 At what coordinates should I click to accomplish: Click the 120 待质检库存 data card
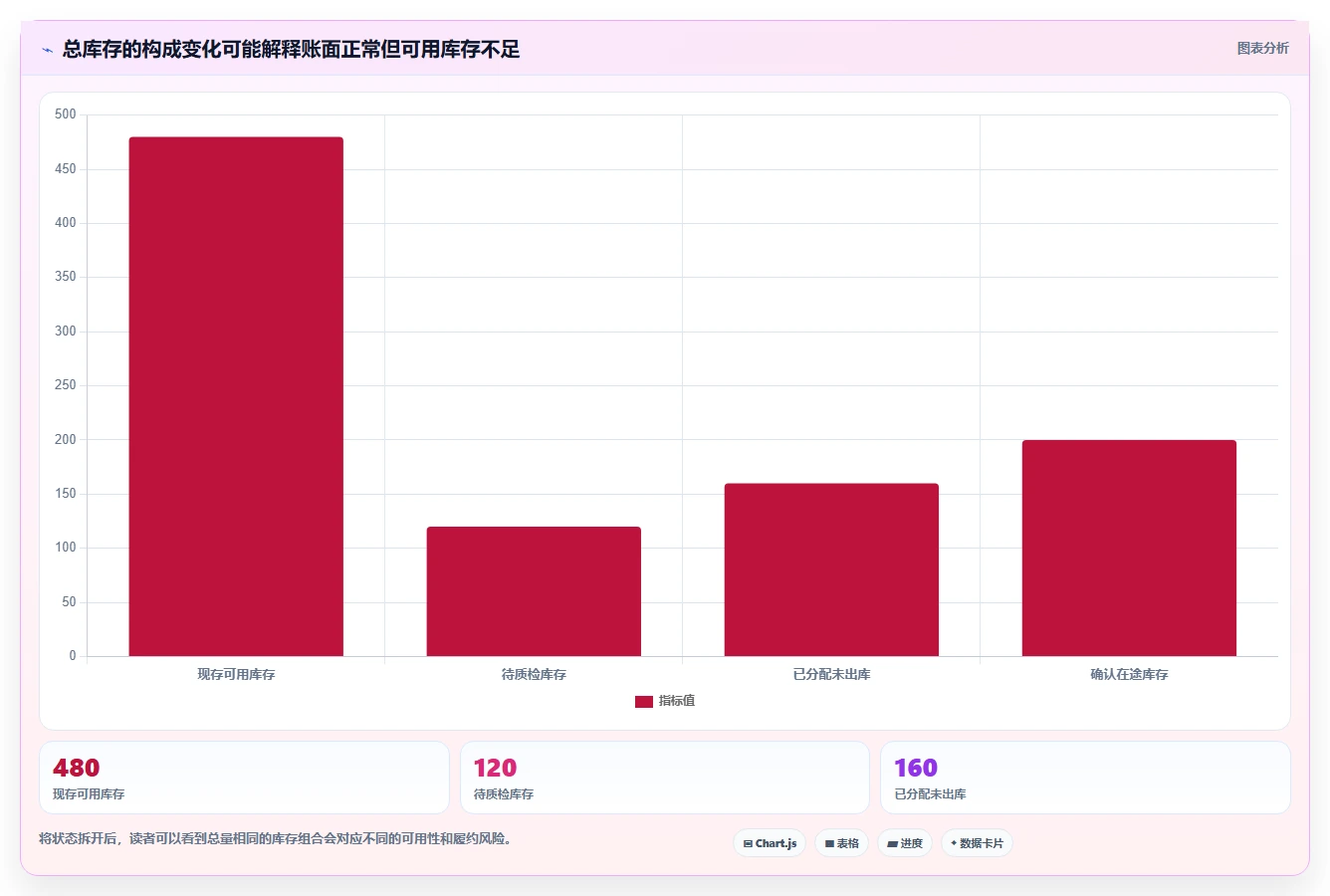pos(665,778)
